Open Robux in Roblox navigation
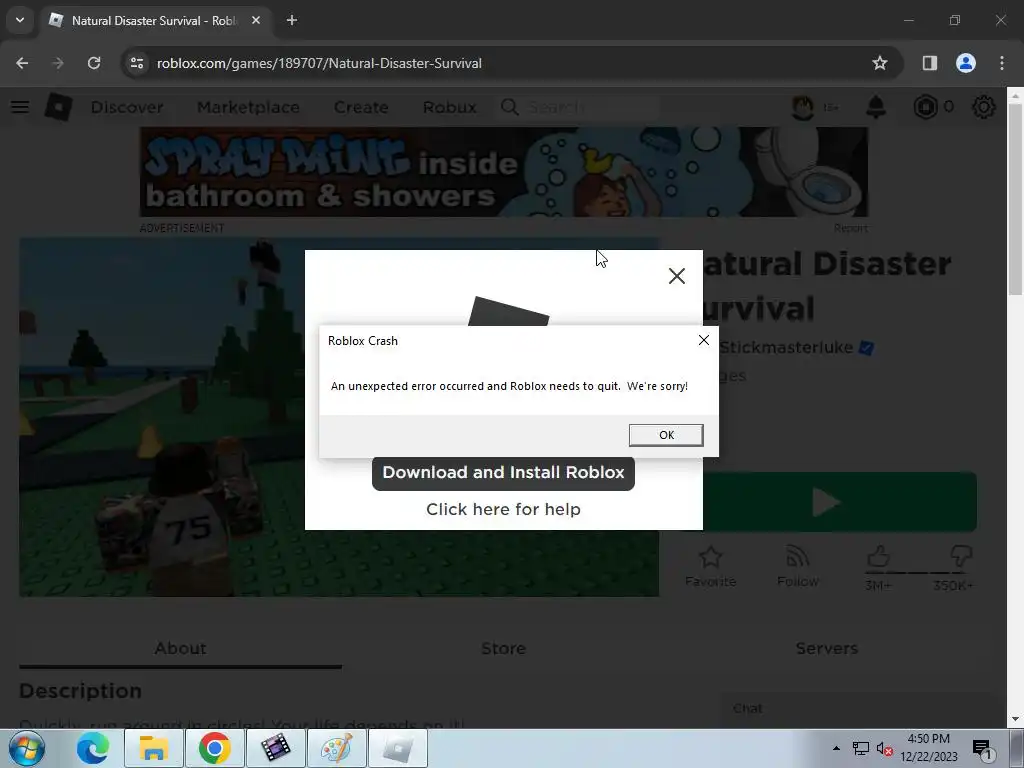This screenshot has width=1024, height=768. pyautogui.click(x=449, y=107)
